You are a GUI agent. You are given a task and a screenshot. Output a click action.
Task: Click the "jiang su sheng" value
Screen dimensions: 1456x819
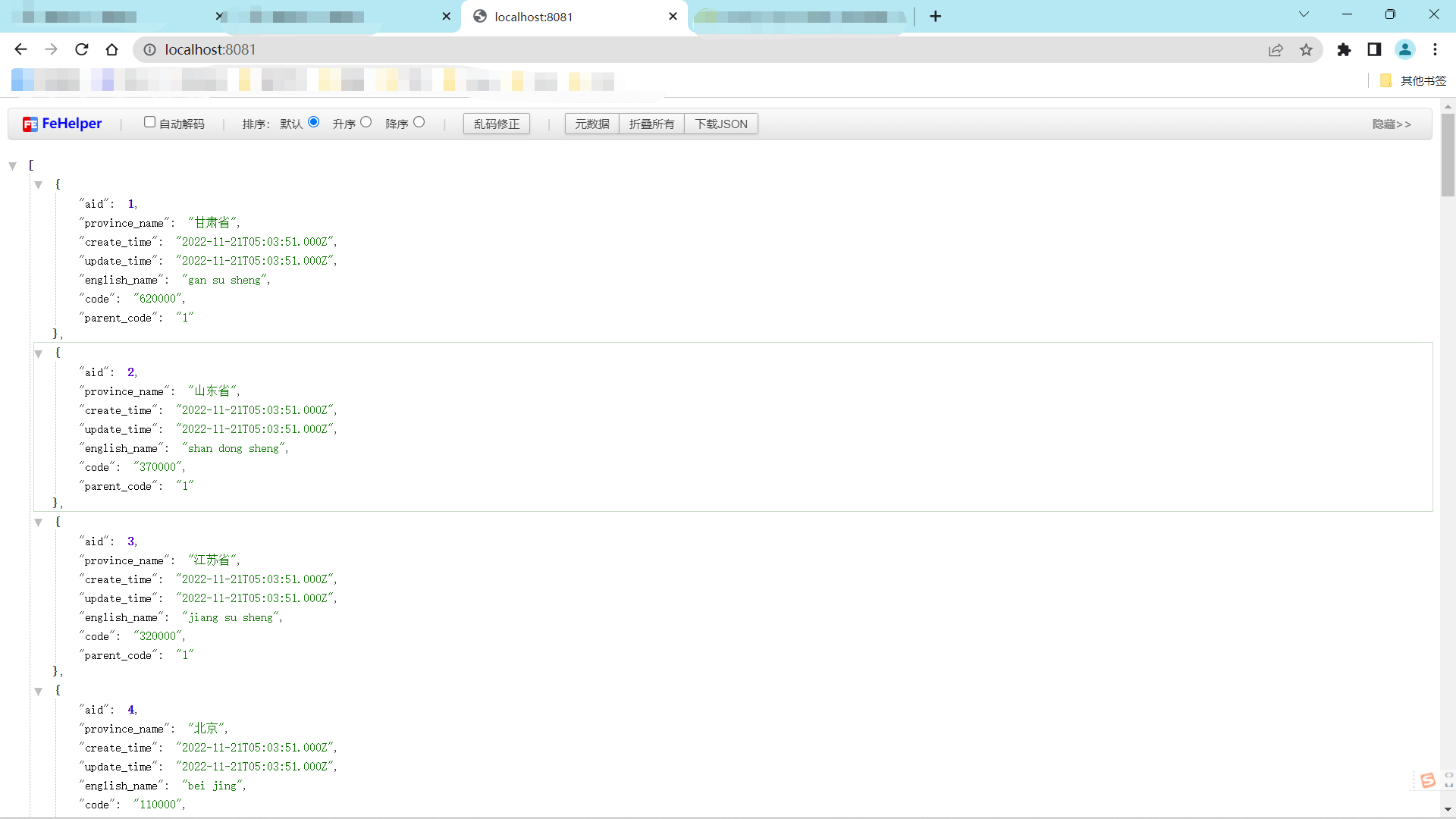tap(231, 617)
